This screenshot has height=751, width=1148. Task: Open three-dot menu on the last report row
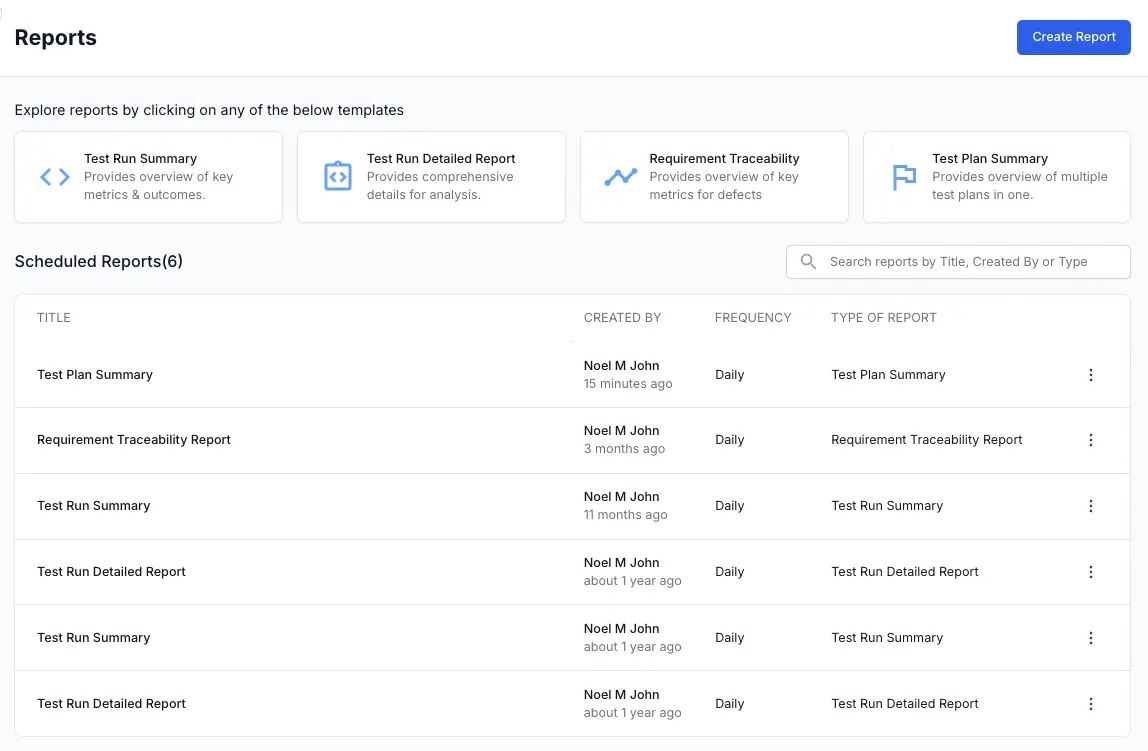click(1090, 704)
